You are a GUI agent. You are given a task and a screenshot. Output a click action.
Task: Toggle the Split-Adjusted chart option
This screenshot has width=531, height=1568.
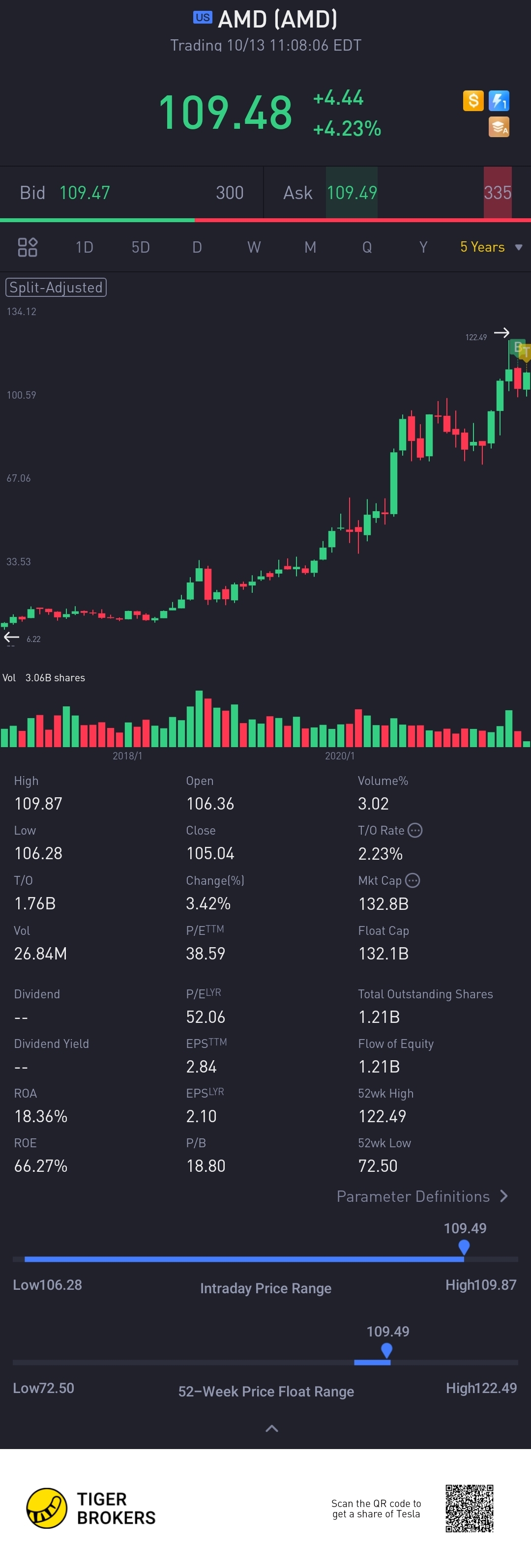tap(56, 288)
